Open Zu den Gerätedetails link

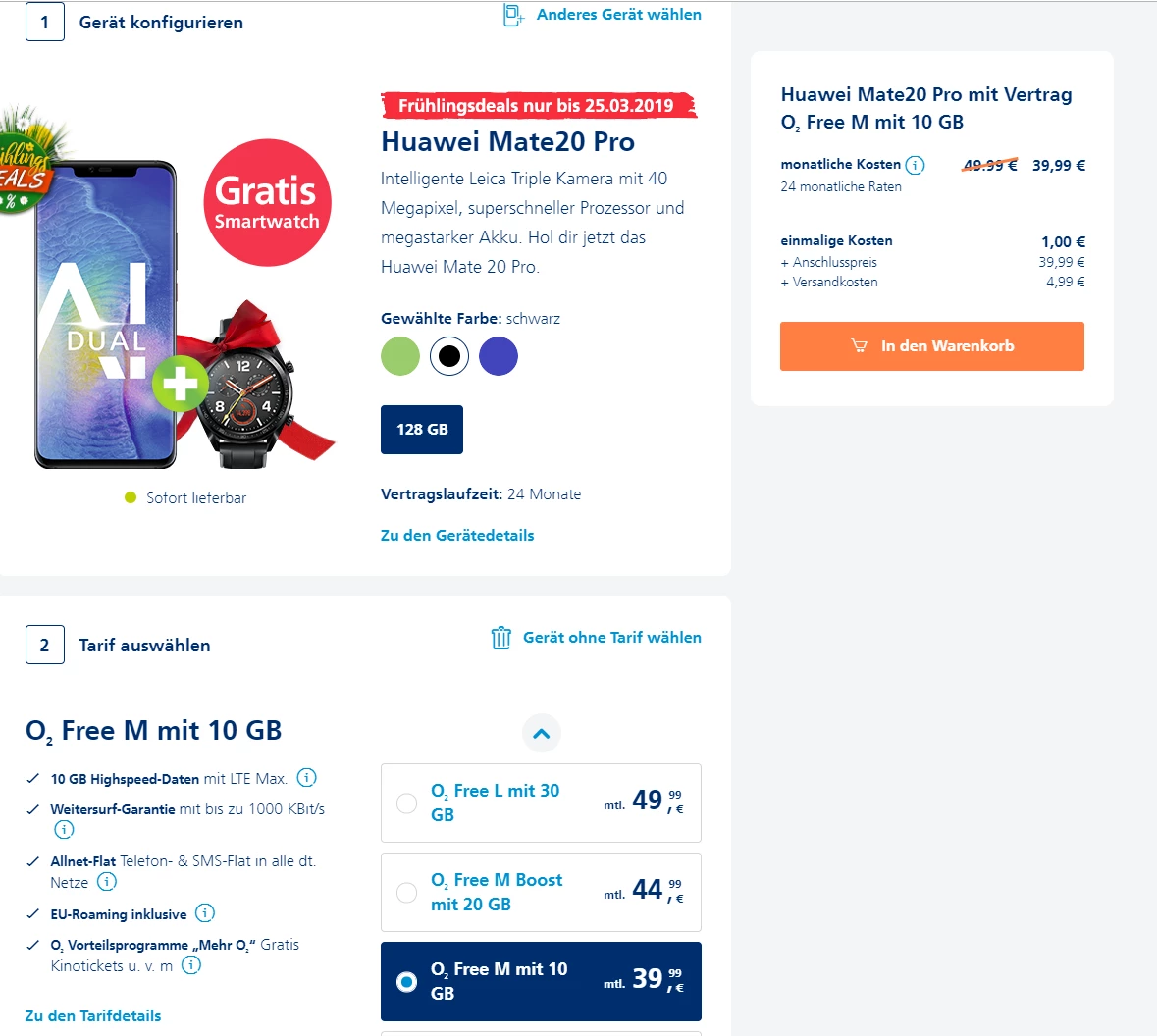pos(457,535)
